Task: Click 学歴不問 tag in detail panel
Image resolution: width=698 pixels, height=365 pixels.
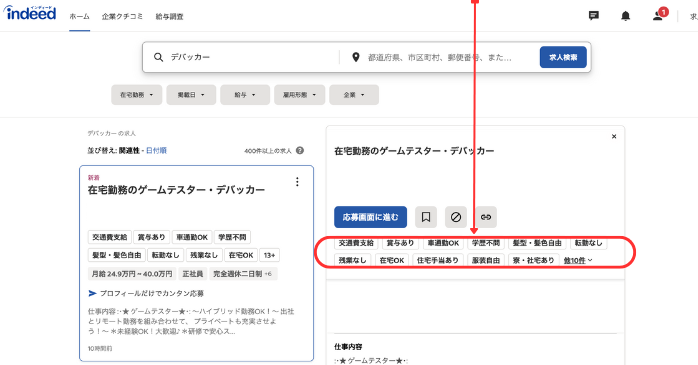Action: tap(486, 243)
